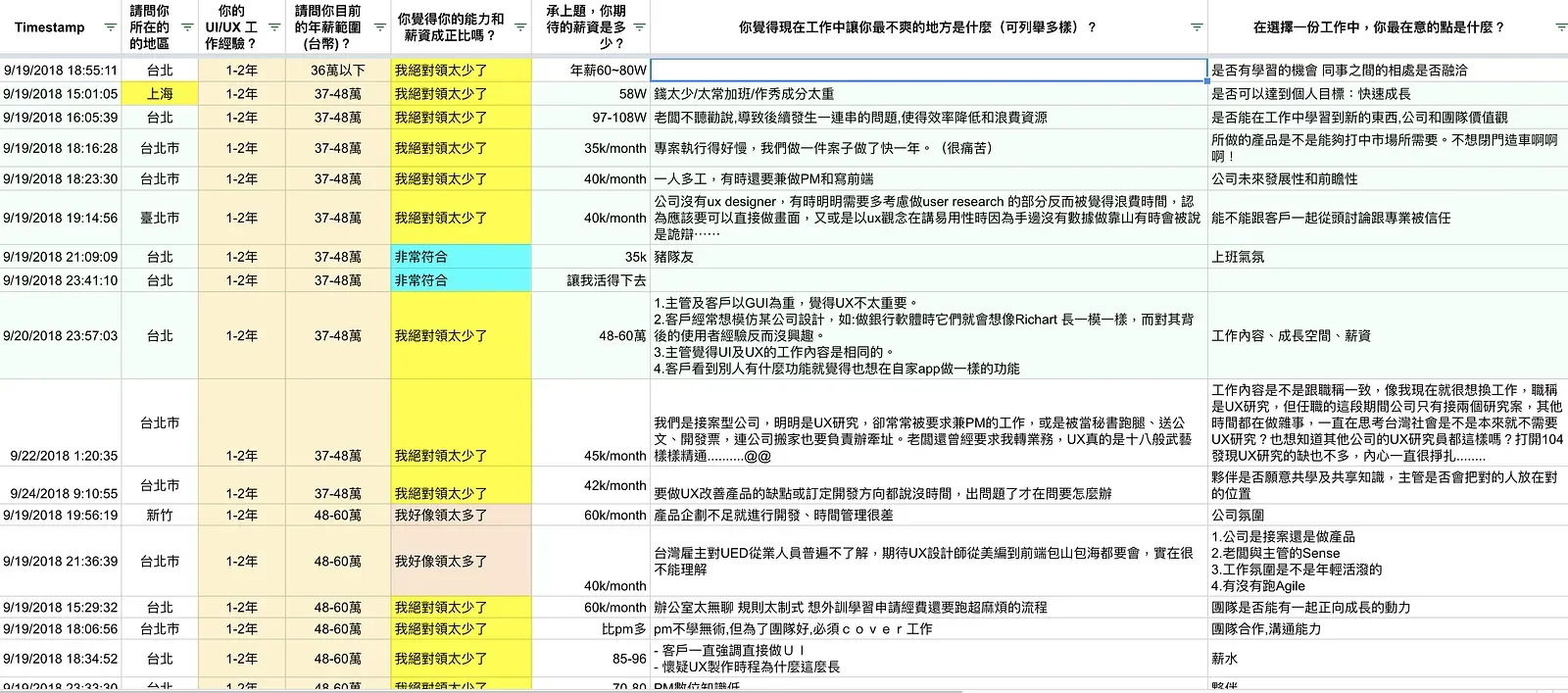Select timestamp cell 9/19/2018 18:06:56
The width and height of the screenshot is (1568, 693).
click(61, 629)
